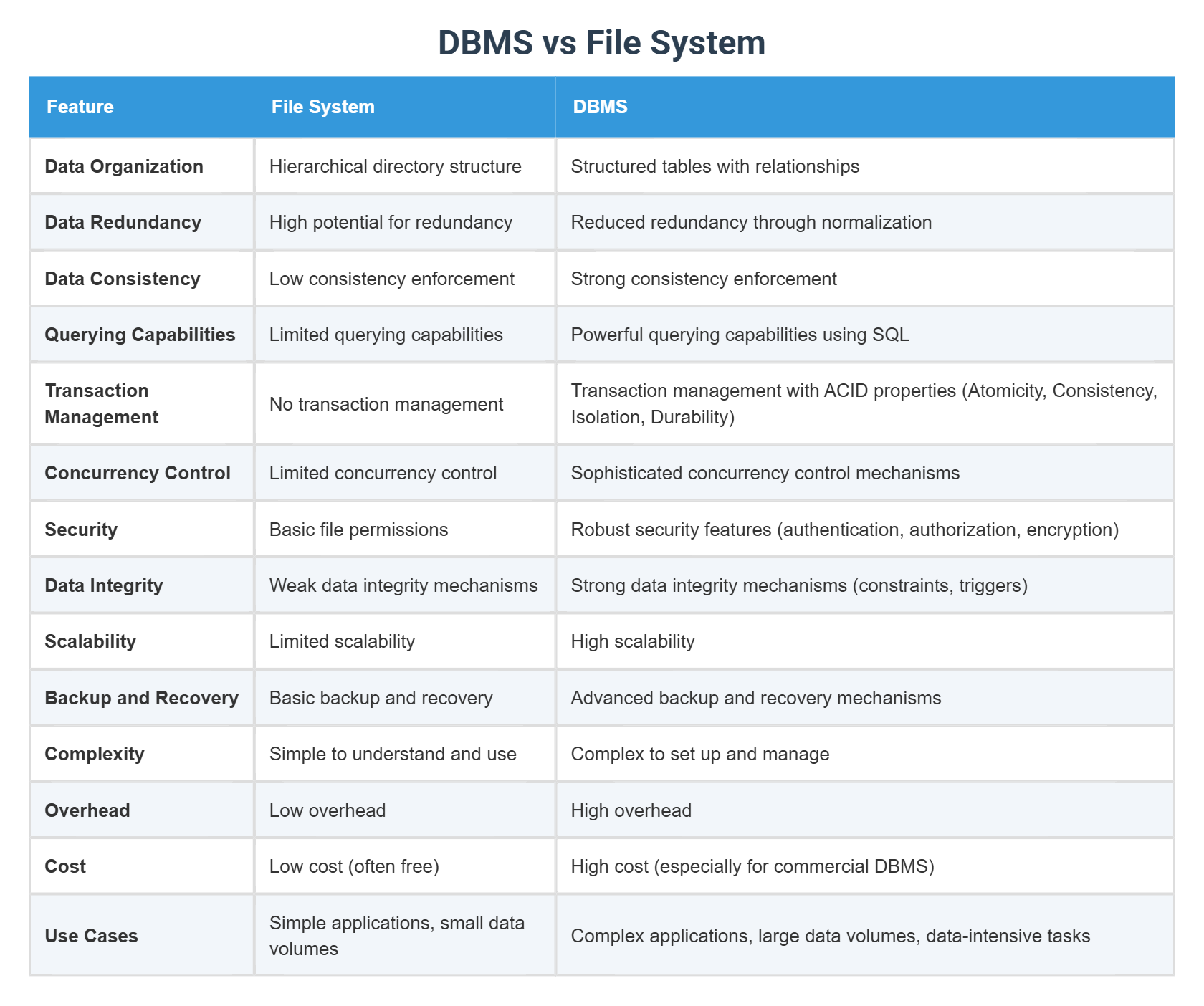Click the "Data Consistency" row label
Viewport: 1204px width, 1006px height.
(142, 279)
